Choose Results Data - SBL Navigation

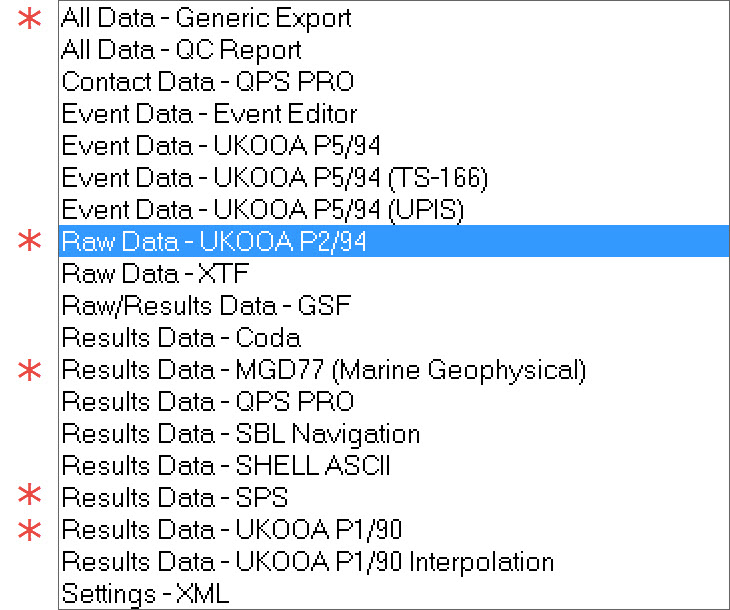point(241,434)
